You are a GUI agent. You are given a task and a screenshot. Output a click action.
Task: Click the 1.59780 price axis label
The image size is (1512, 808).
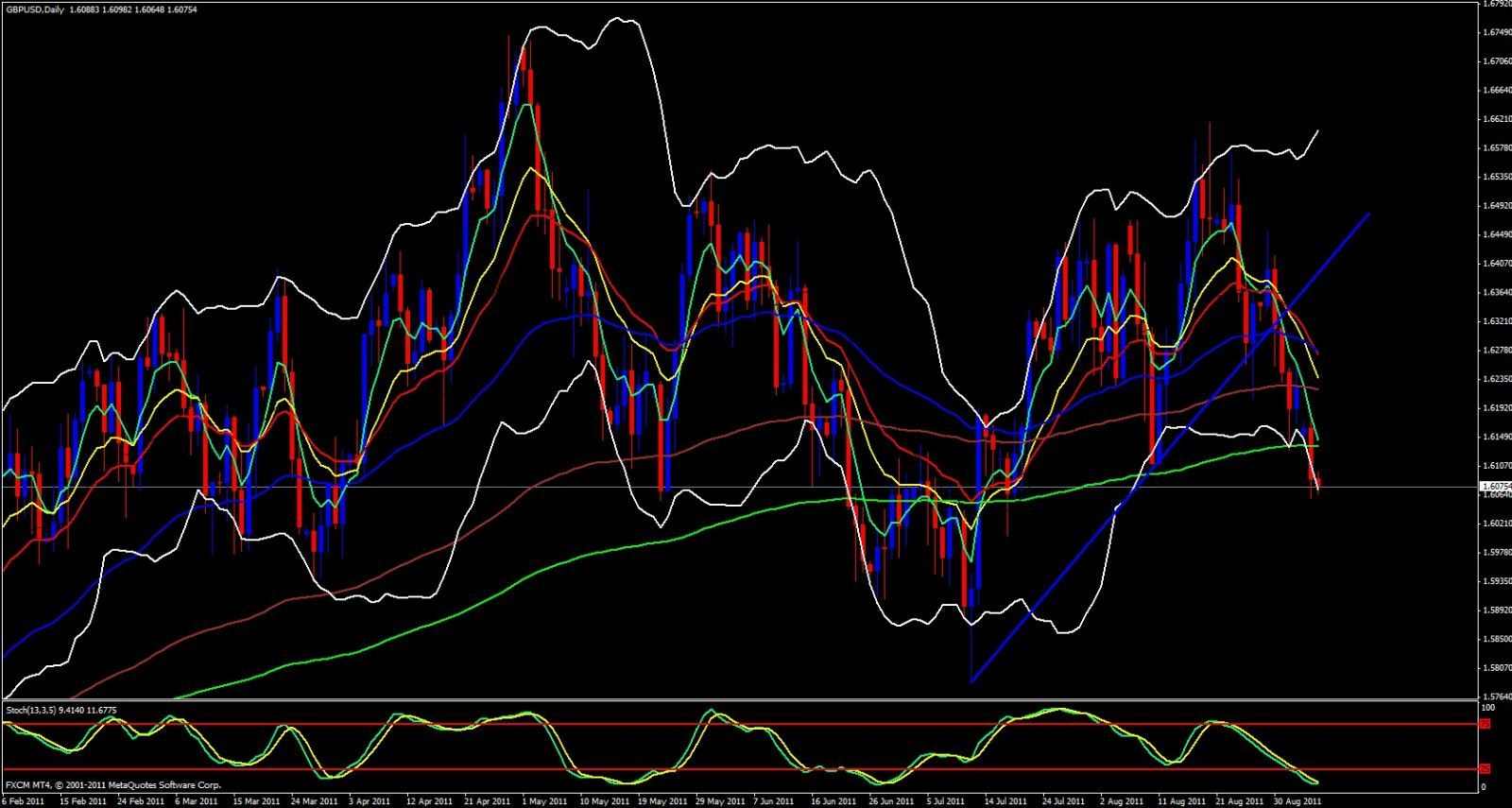tap(1496, 553)
